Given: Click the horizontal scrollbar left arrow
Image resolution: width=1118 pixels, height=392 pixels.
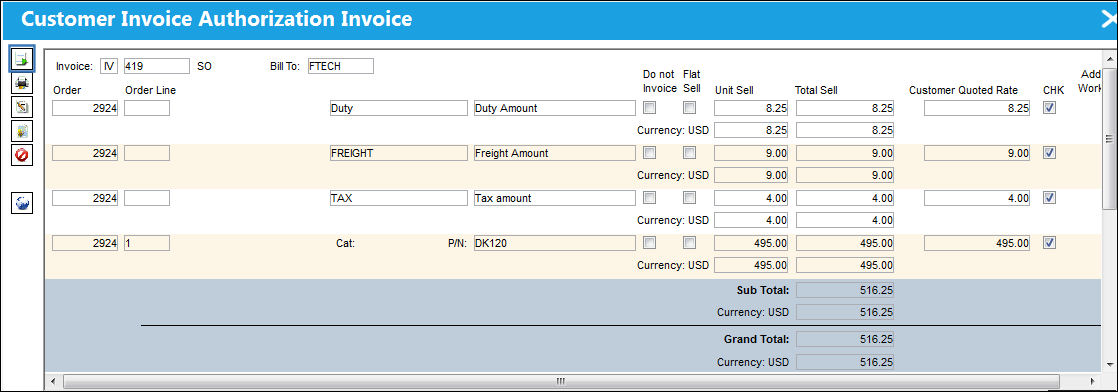Looking at the screenshot, I should (x=53, y=381).
